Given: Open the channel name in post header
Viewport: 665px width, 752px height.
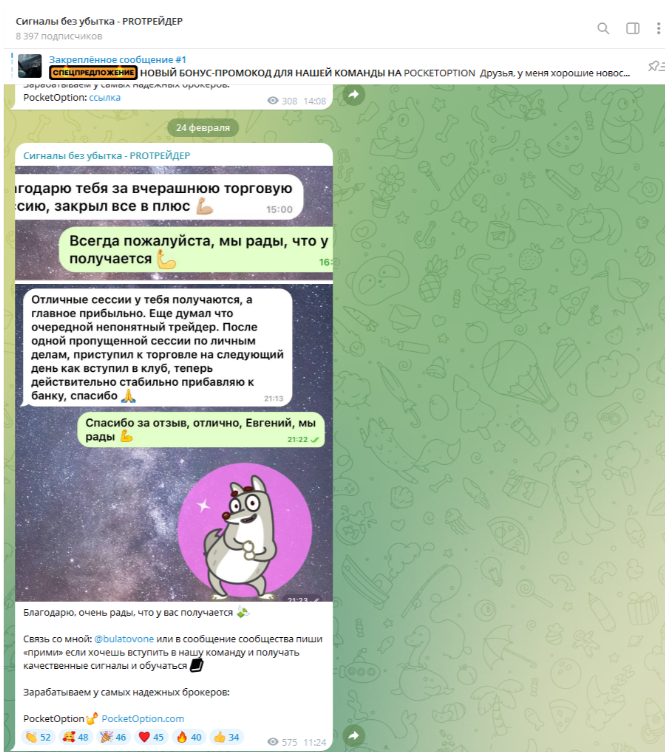Looking at the screenshot, I should [107, 155].
